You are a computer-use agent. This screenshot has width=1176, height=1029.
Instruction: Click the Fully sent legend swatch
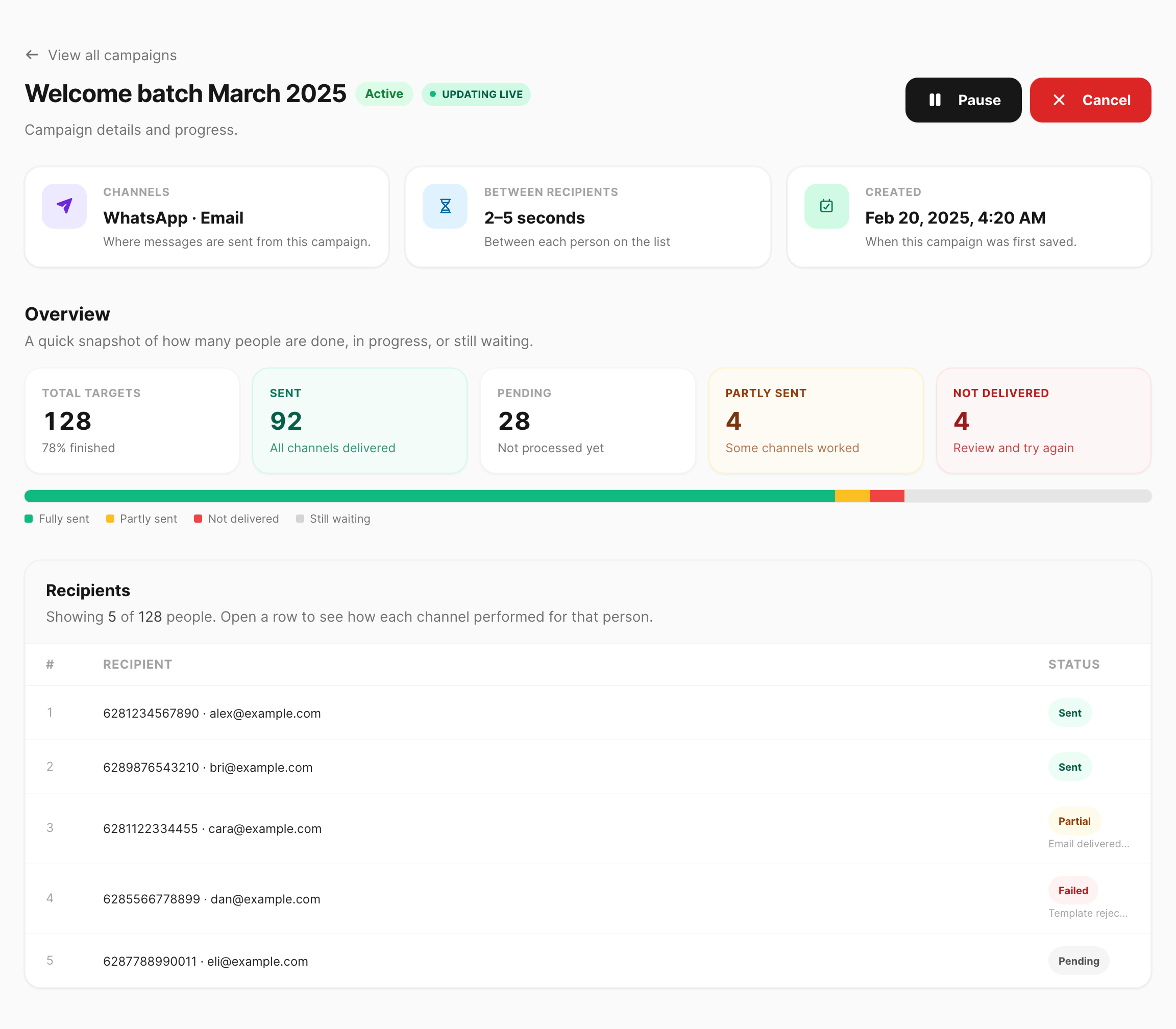pyautogui.click(x=29, y=519)
